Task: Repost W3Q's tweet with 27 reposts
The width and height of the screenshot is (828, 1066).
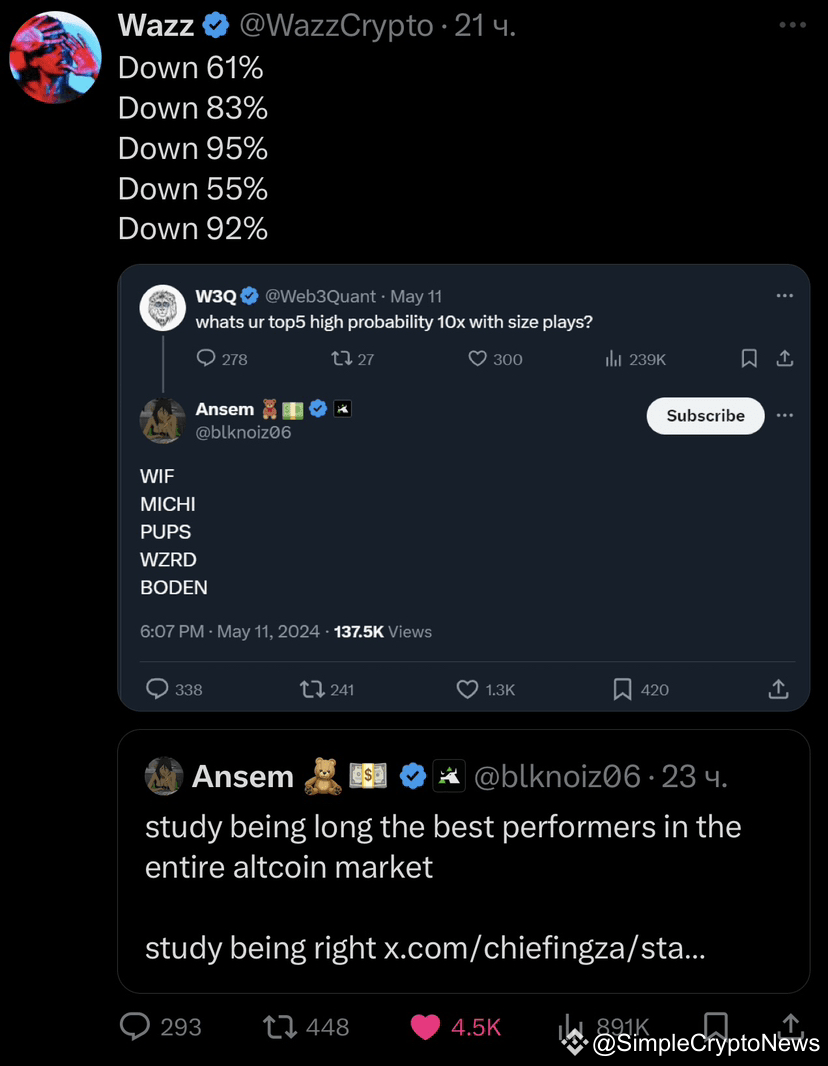Action: (339, 359)
